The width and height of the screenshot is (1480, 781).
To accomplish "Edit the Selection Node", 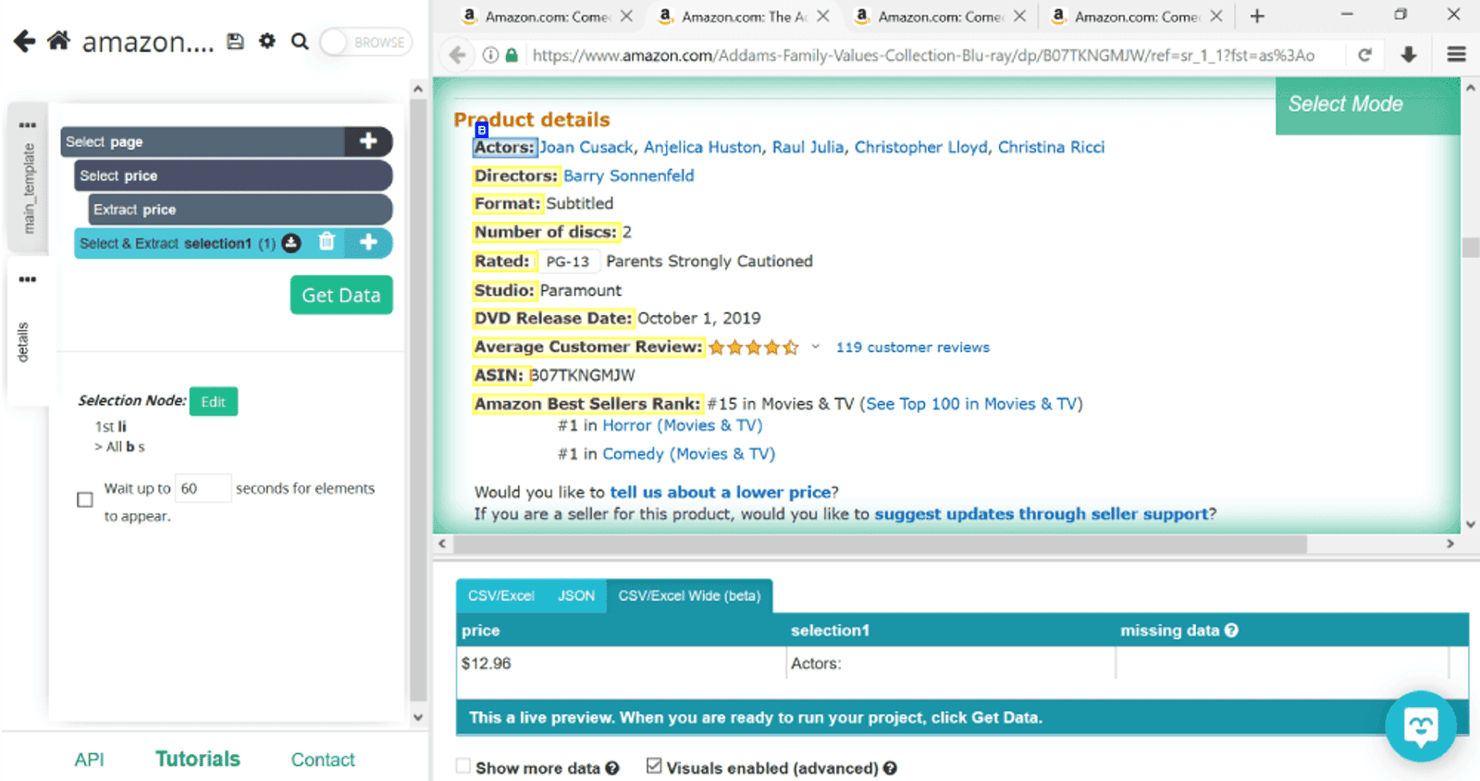I will click(213, 401).
